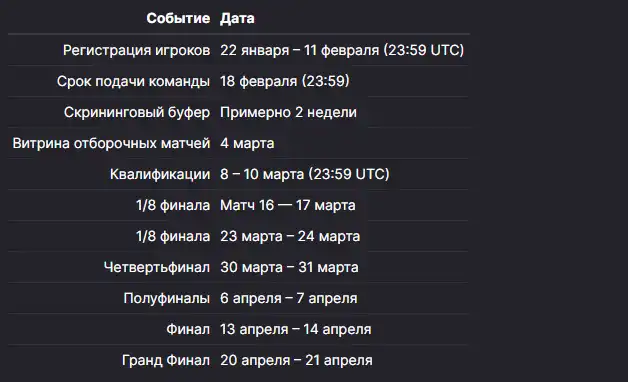The width and height of the screenshot is (628, 382).
Task: Select the Скрининговый буфер label
Action: tap(137, 113)
